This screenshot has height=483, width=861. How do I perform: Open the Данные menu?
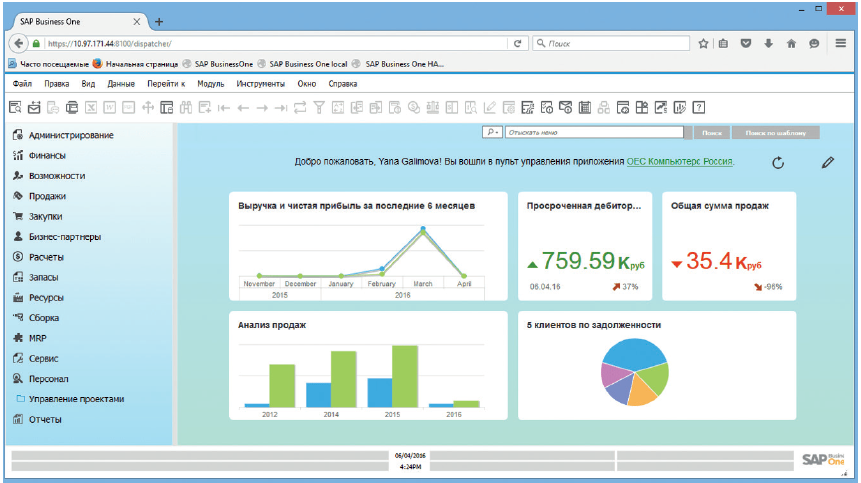click(121, 84)
